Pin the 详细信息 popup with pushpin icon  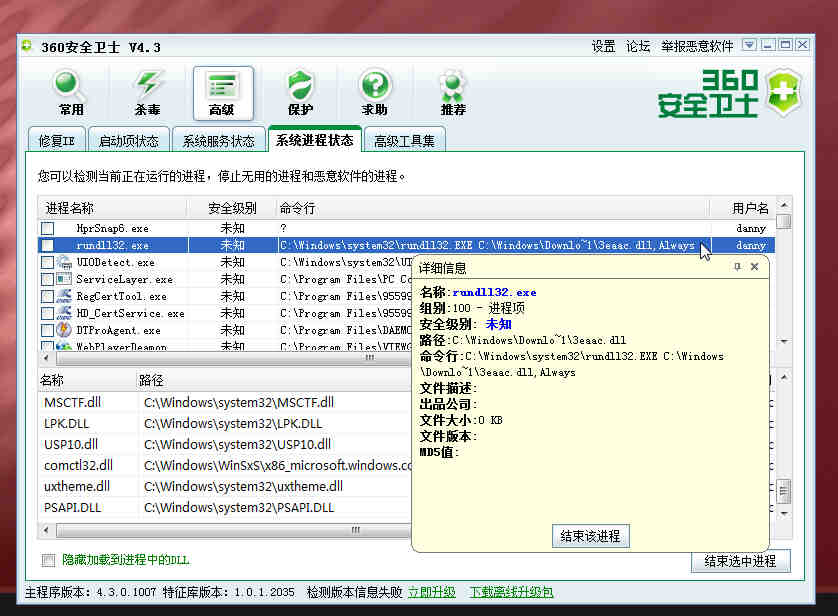point(738,267)
